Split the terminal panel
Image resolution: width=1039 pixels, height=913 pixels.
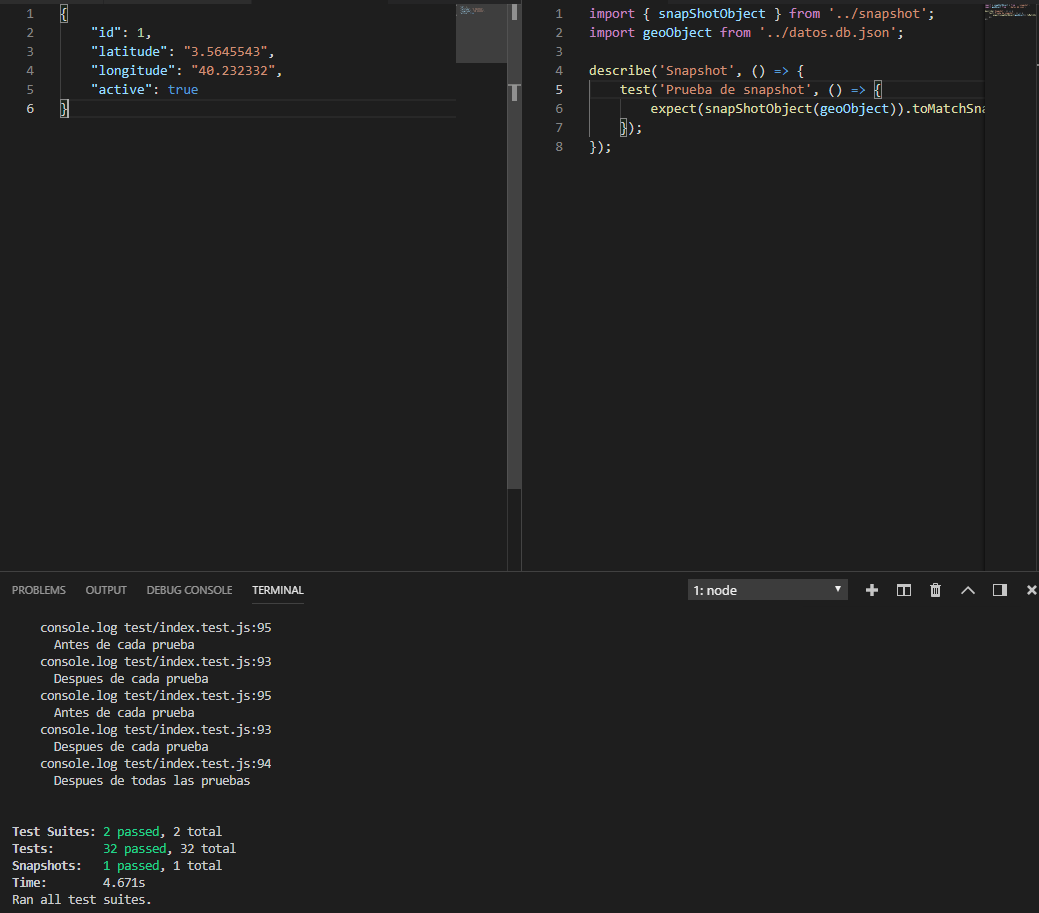904,590
